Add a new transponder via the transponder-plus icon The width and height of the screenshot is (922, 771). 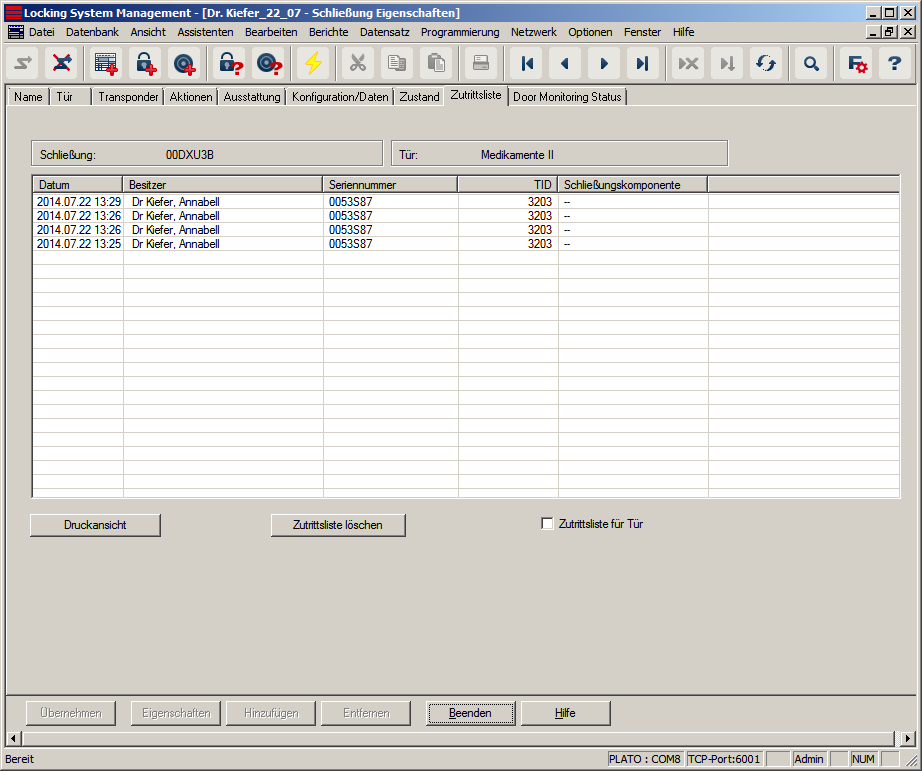click(x=186, y=63)
